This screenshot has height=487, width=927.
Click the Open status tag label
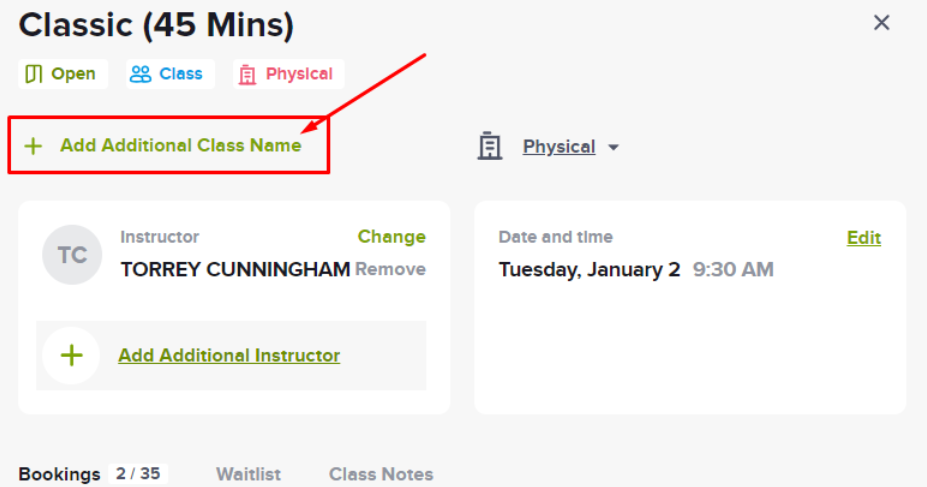coord(73,74)
